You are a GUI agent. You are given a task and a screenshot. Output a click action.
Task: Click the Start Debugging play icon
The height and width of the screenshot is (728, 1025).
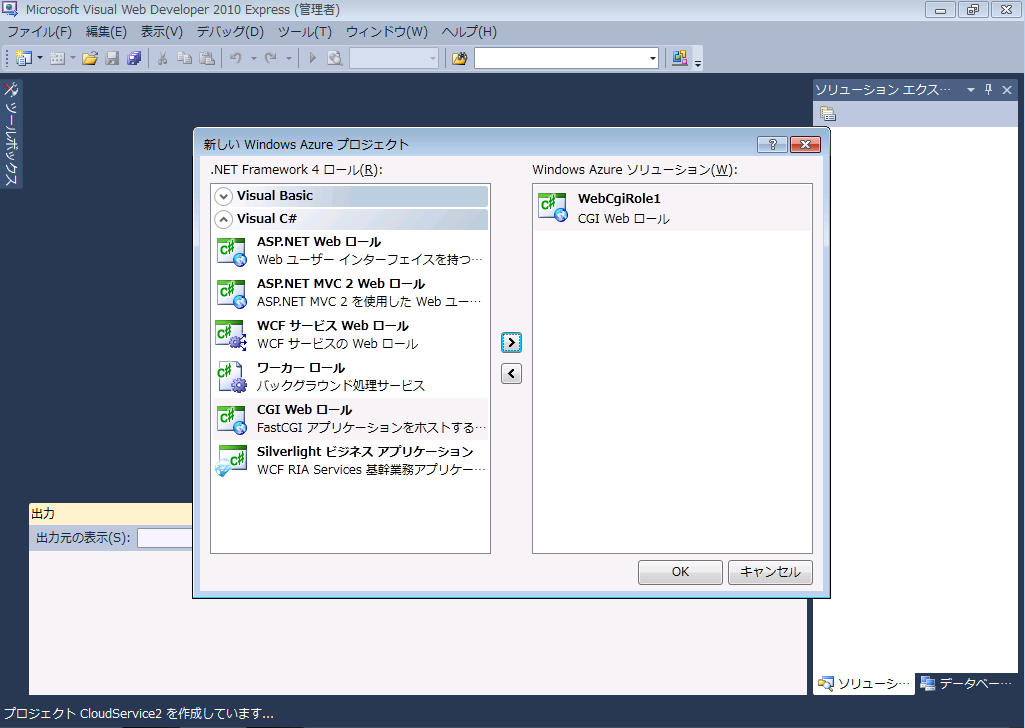[x=312, y=58]
